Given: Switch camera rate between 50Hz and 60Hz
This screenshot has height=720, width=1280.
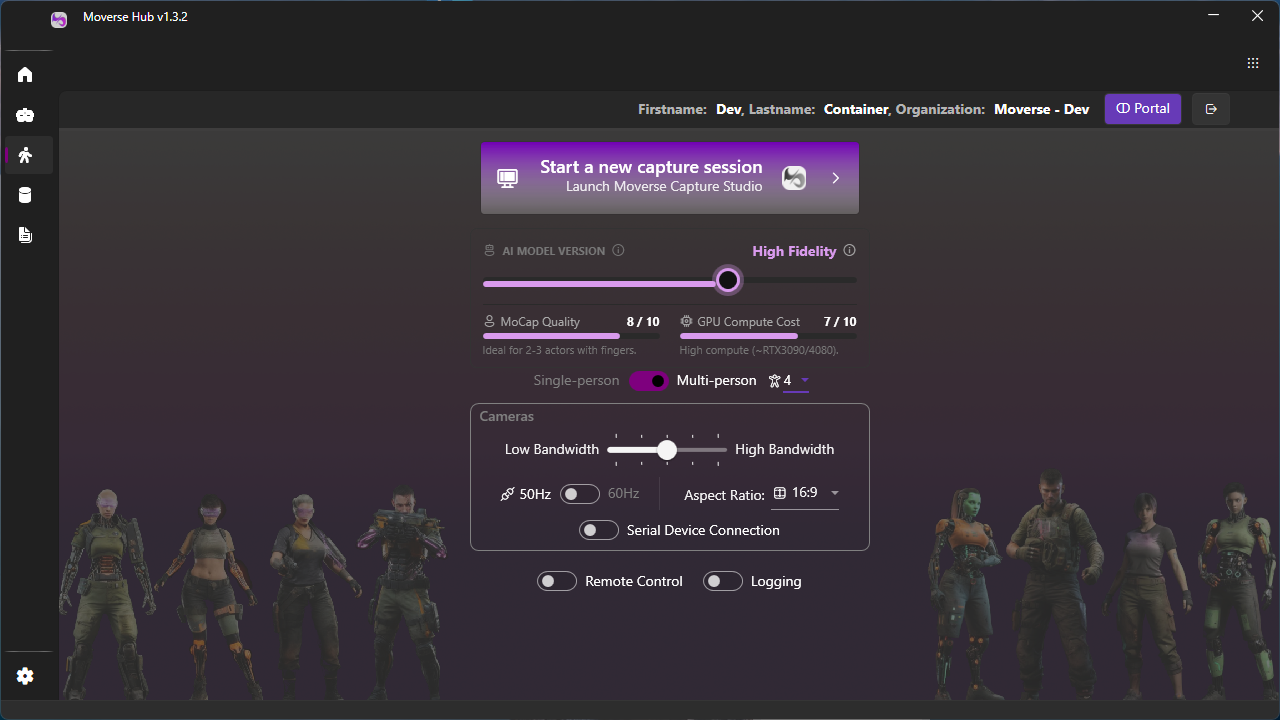Looking at the screenshot, I should [x=580, y=494].
